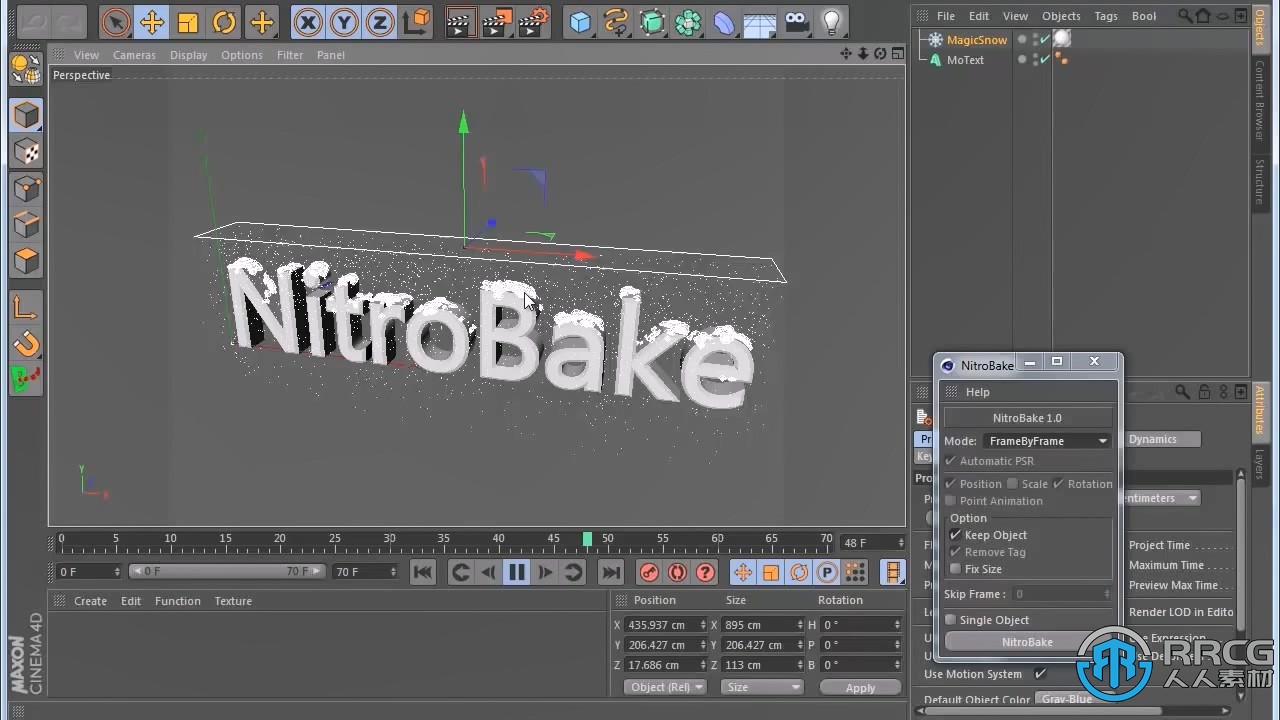Open the Edit Render Settings icon
1280x720 pixels.
coord(534,21)
